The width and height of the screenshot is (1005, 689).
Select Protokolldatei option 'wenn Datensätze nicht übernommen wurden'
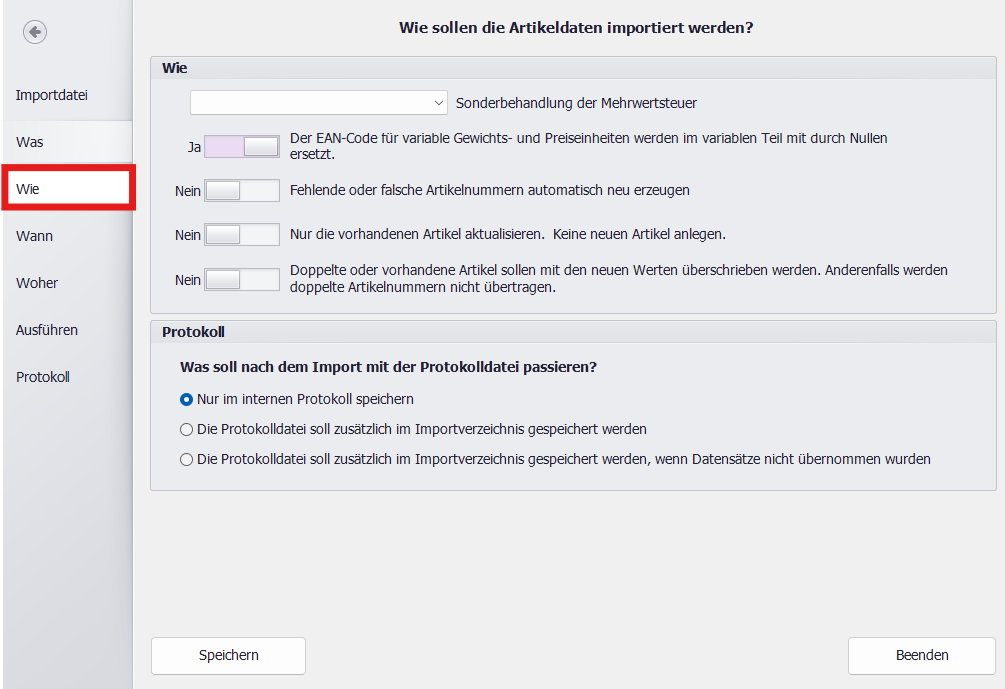[186, 459]
